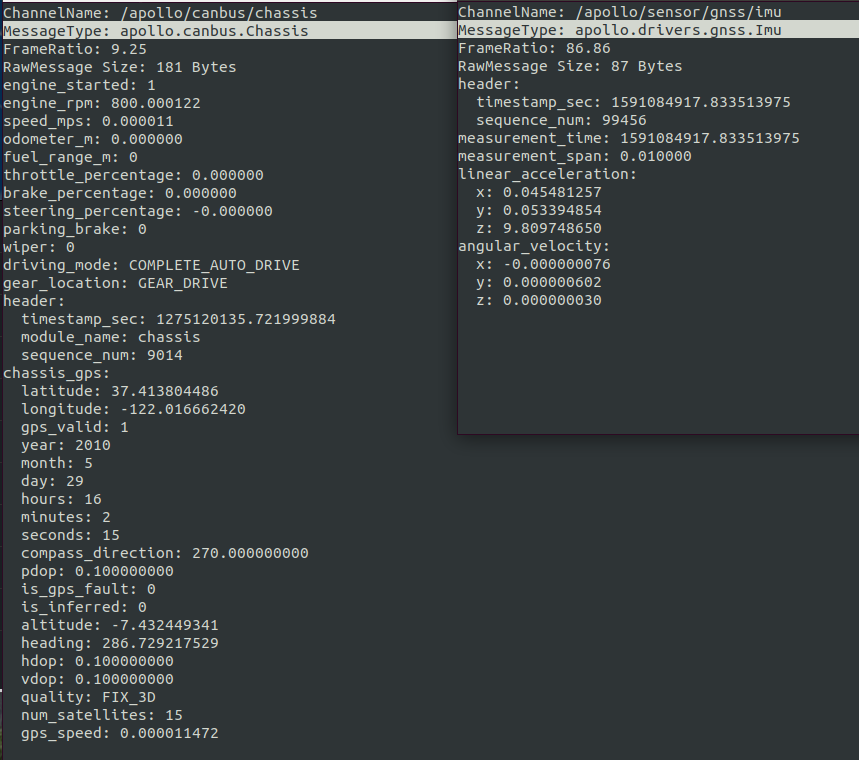Select the angular_velocity: field label
The width and height of the screenshot is (859, 760).
[534, 247]
